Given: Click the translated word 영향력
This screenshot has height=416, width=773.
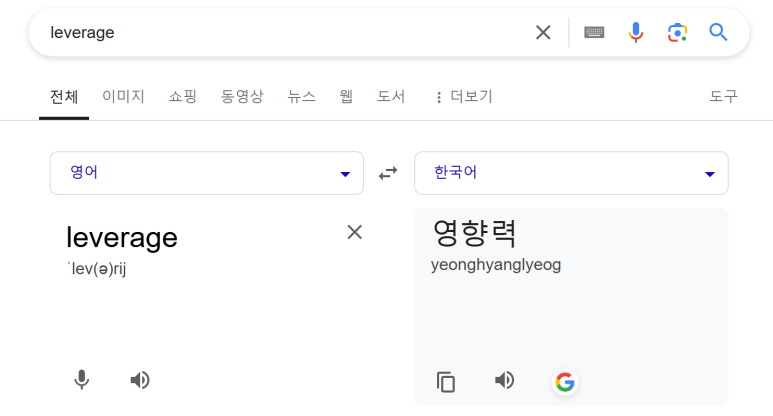Looking at the screenshot, I should [x=474, y=233].
